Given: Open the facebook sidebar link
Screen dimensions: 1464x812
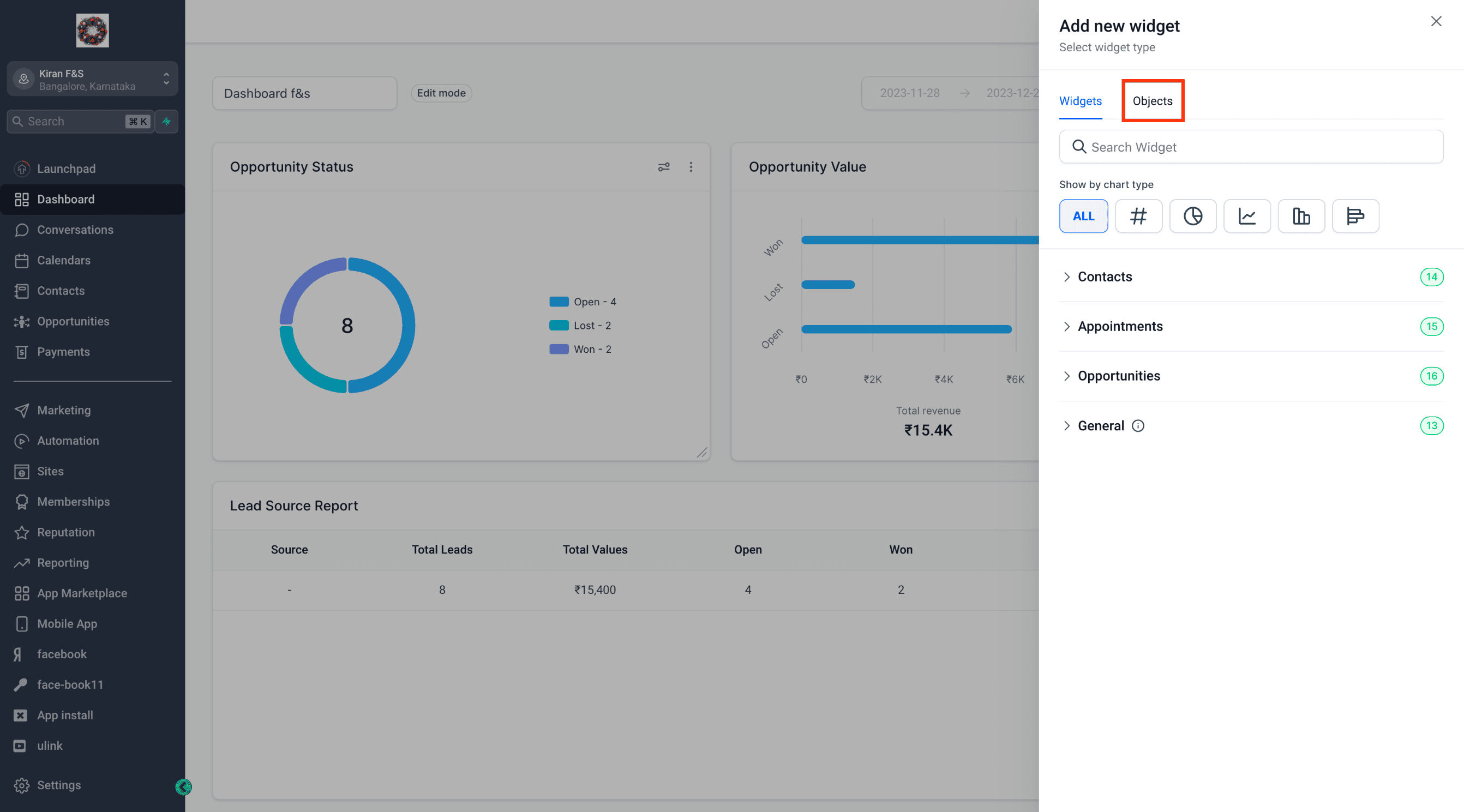Looking at the screenshot, I should [x=92, y=654].
